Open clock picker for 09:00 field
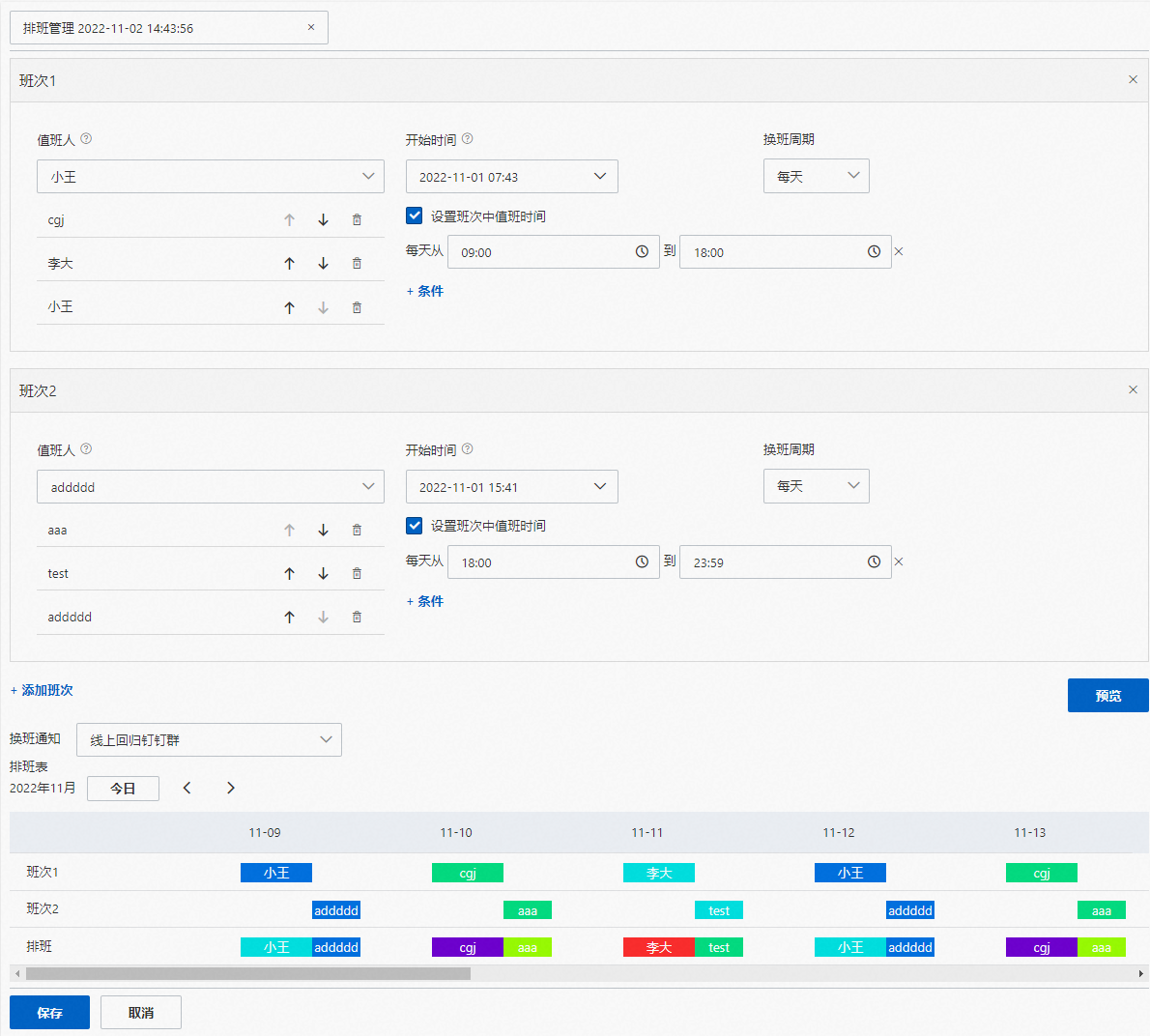Screen dimensions: 1150x1036 [642, 251]
